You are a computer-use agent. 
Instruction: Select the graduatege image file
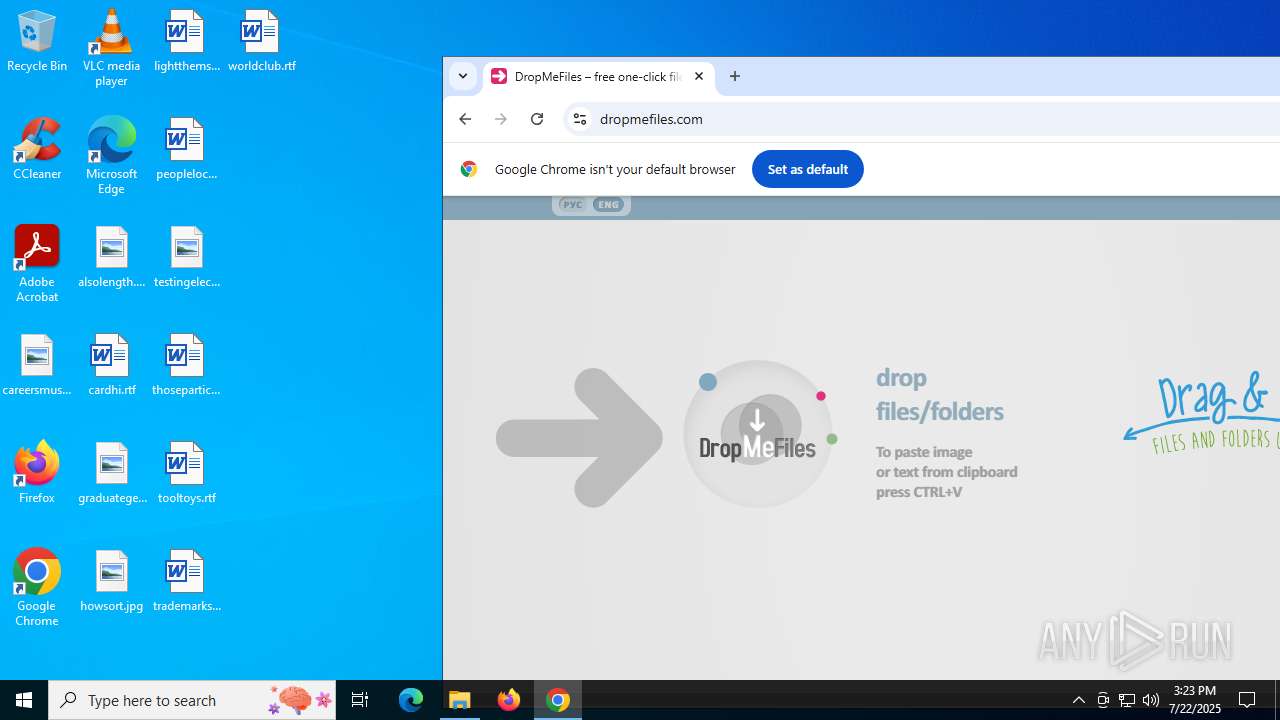[x=111, y=473]
